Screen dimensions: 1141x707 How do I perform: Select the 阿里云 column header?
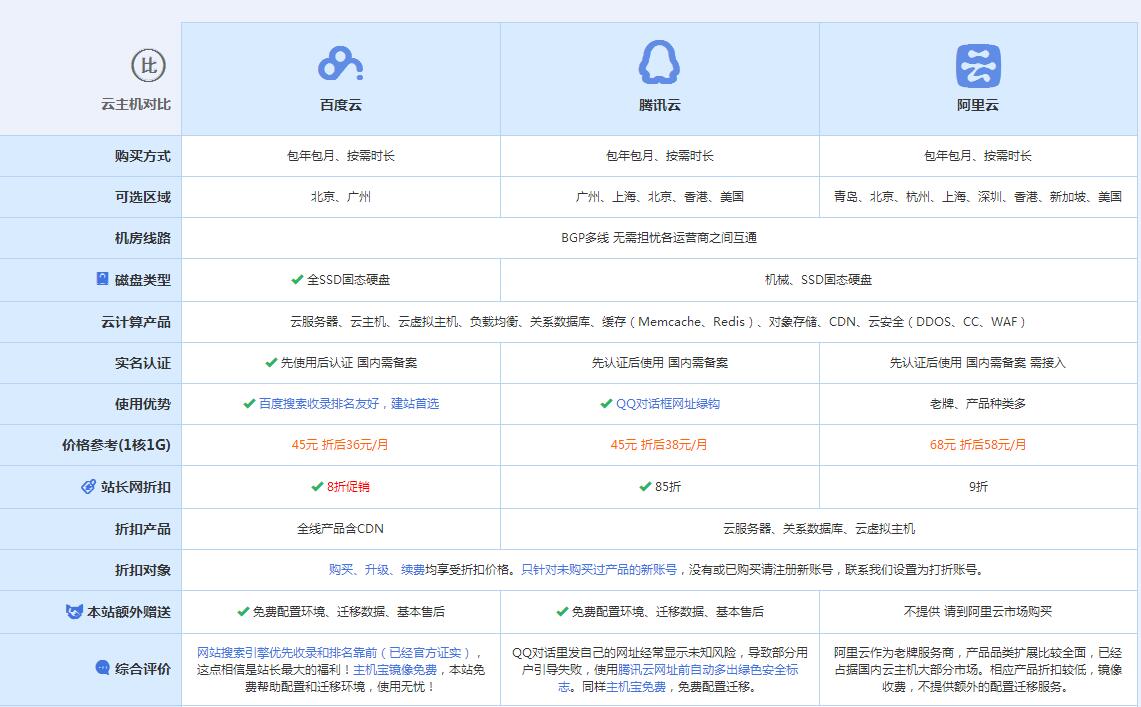(977, 102)
